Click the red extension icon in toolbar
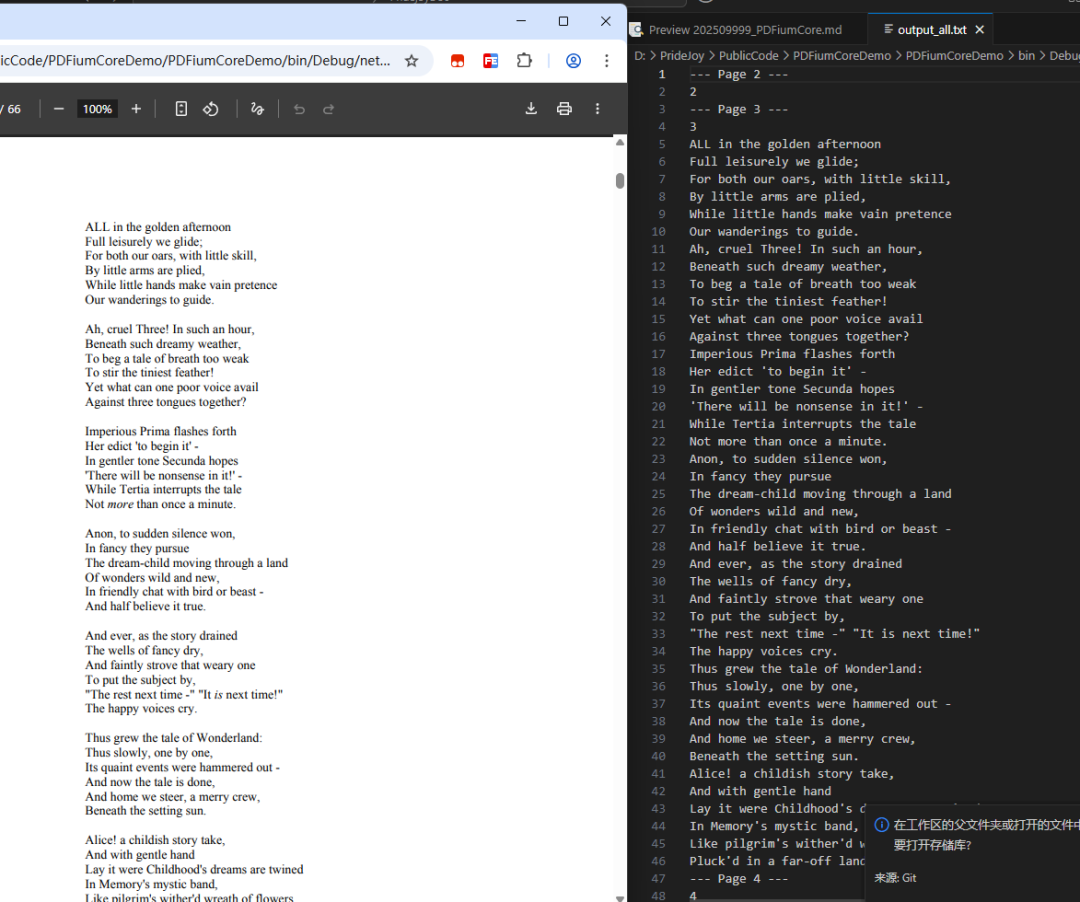 pyautogui.click(x=457, y=61)
